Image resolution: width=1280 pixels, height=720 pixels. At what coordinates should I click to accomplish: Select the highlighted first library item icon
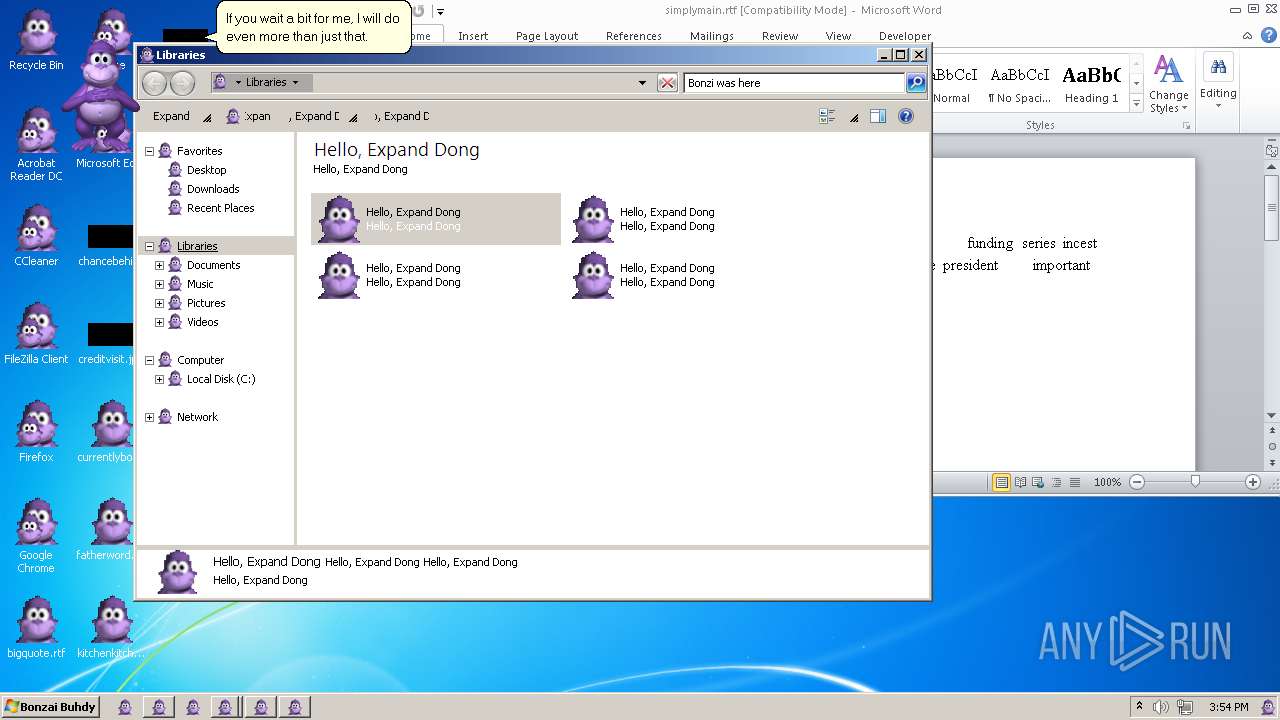point(339,219)
